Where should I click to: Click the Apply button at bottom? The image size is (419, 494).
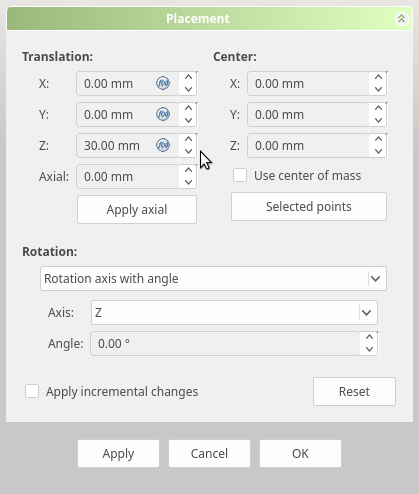pyautogui.click(x=118, y=453)
